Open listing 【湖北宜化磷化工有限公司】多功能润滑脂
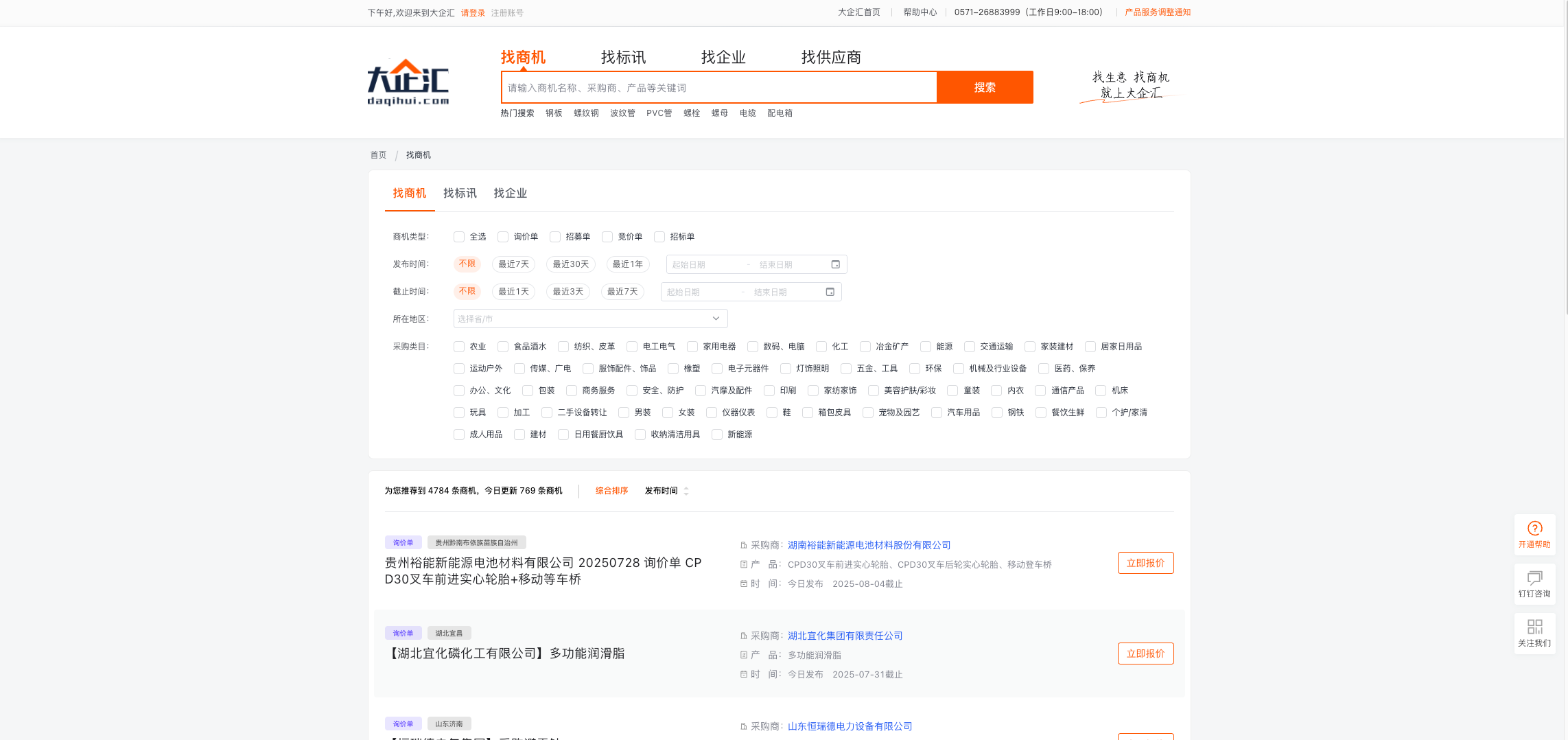The image size is (1568, 740). coord(505,654)
